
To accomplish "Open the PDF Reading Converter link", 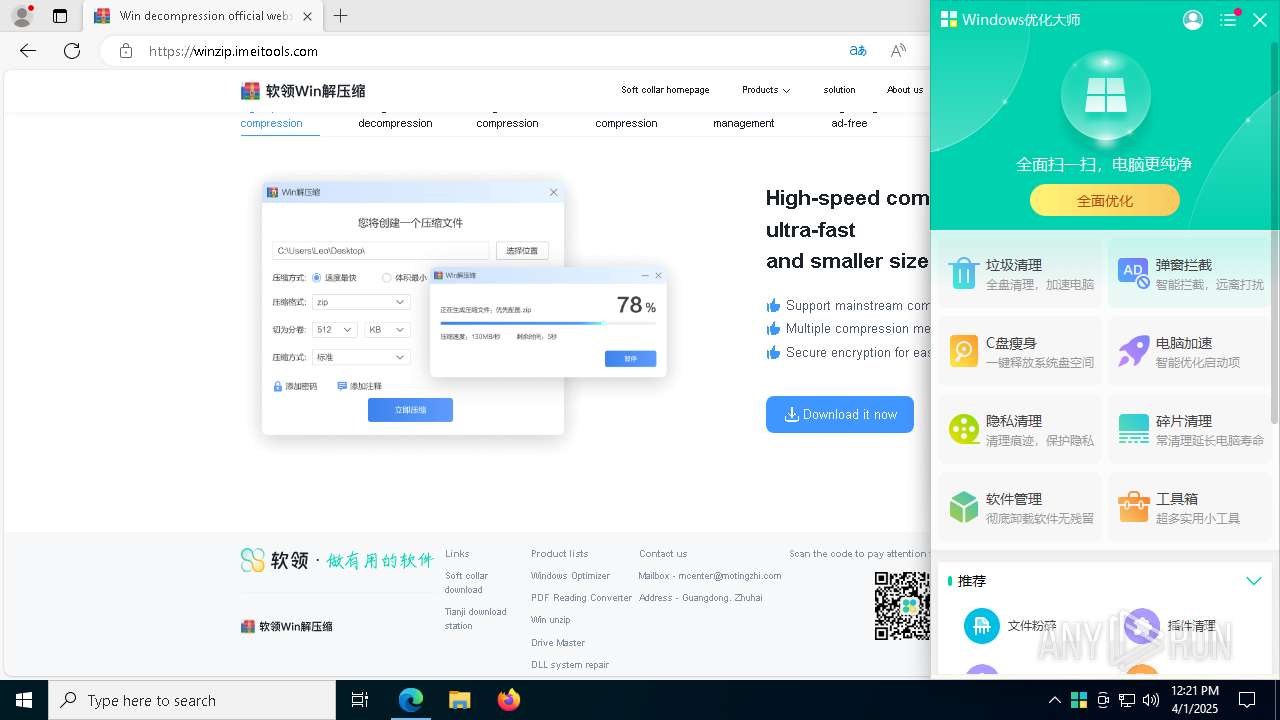I will pos(581,598).
